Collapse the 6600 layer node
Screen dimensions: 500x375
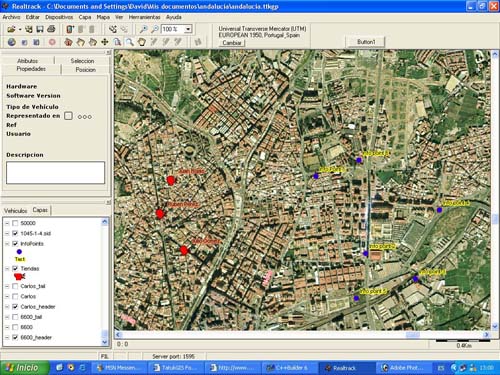pos(7,327)
